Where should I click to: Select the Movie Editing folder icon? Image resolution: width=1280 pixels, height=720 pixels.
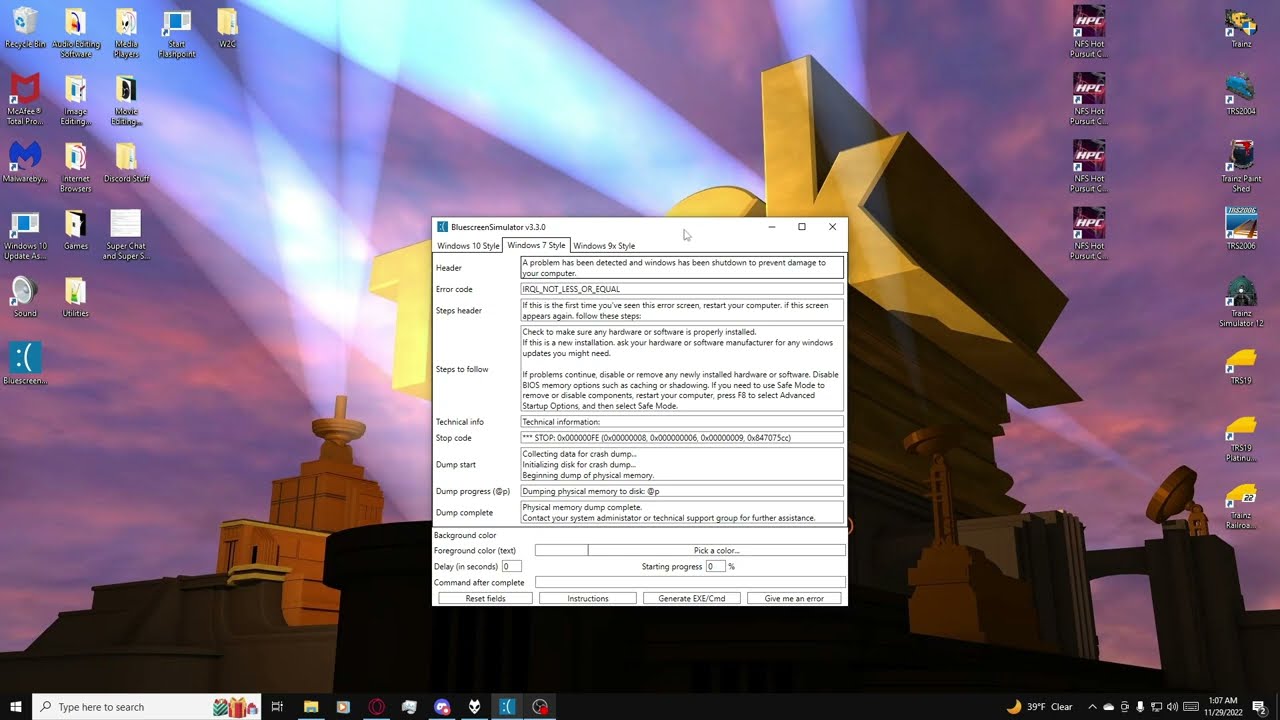pyautogui.click(x=126, y=100)
